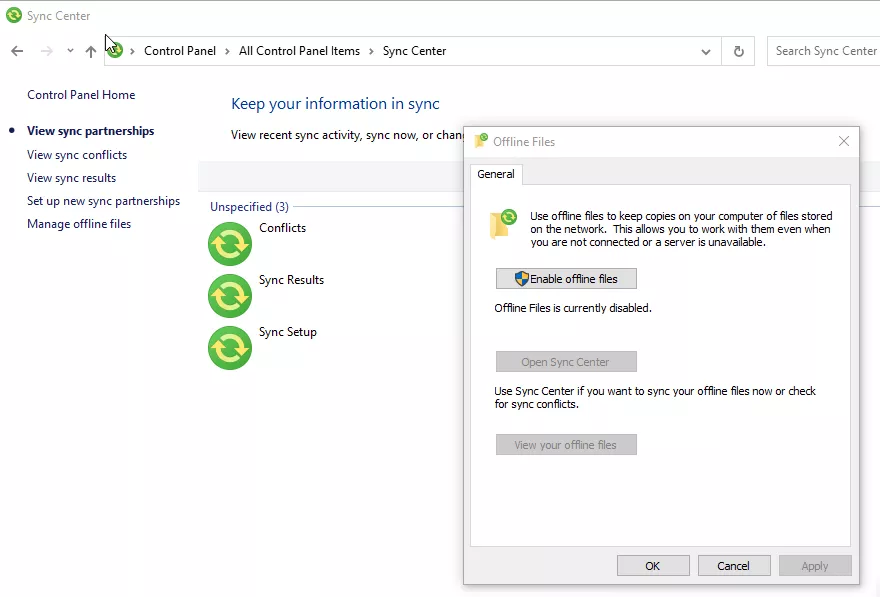Open Set up new sync partnerships
880x597 pixels.
103,201
